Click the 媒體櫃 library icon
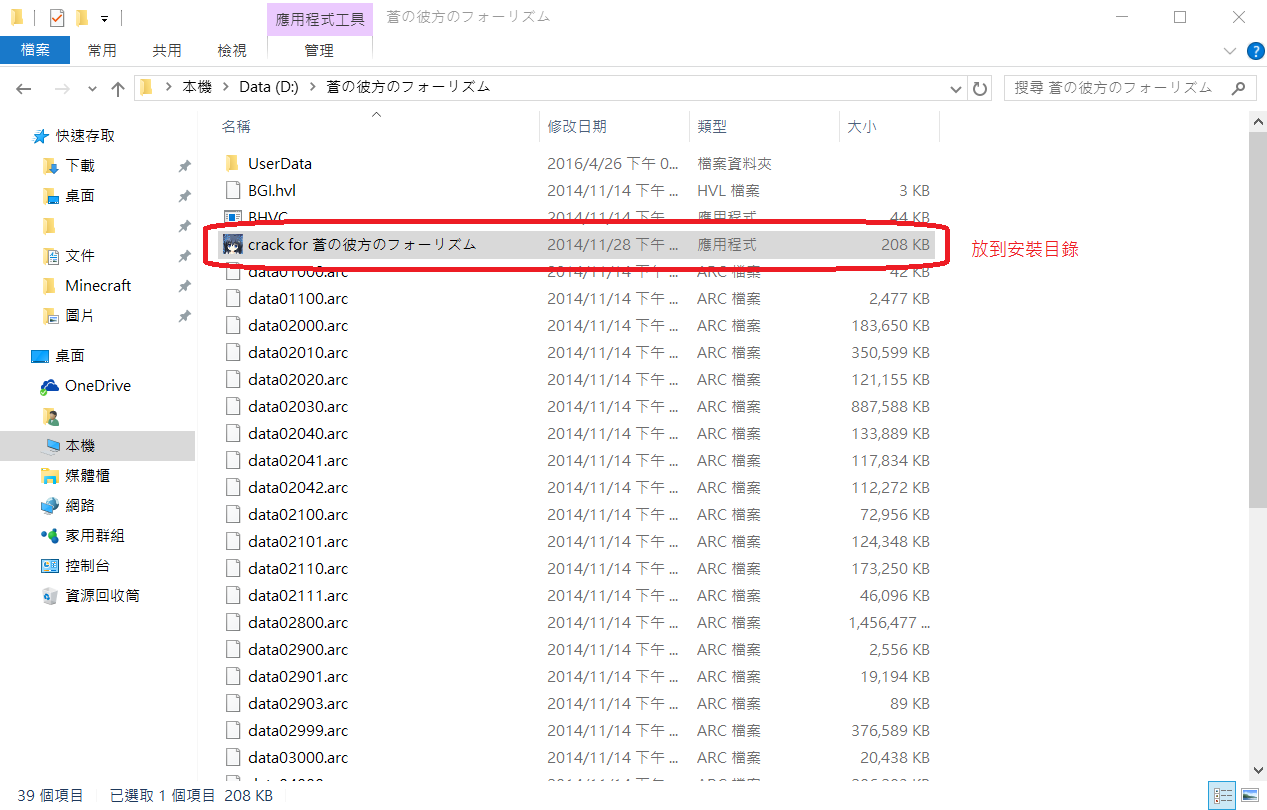 click(49, 476)
